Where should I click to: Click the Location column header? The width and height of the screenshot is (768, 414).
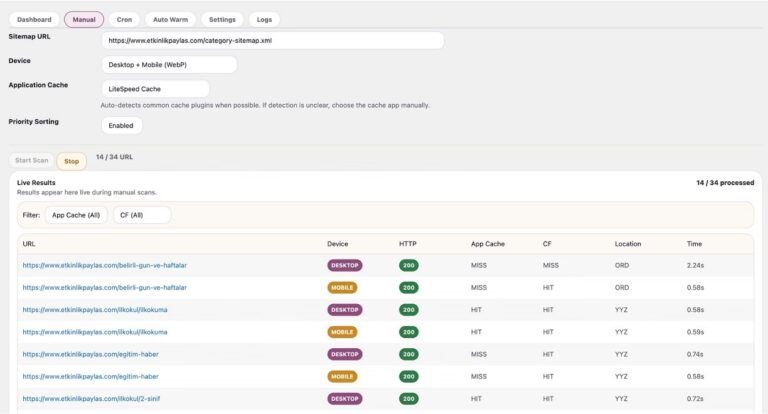(x=628, y=244)
